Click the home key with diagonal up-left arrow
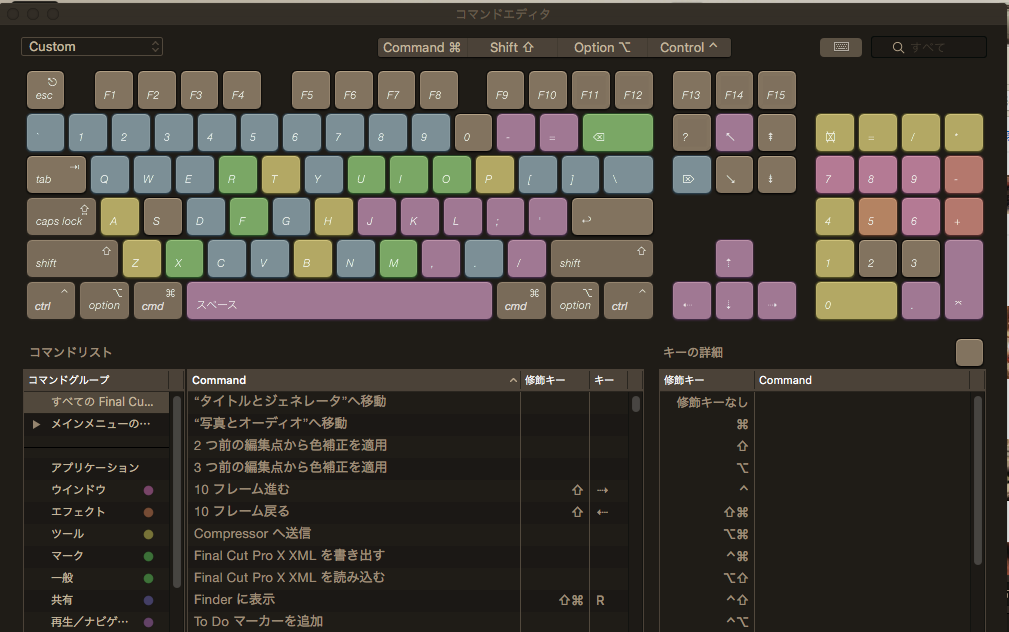 (x=734, y=132)
